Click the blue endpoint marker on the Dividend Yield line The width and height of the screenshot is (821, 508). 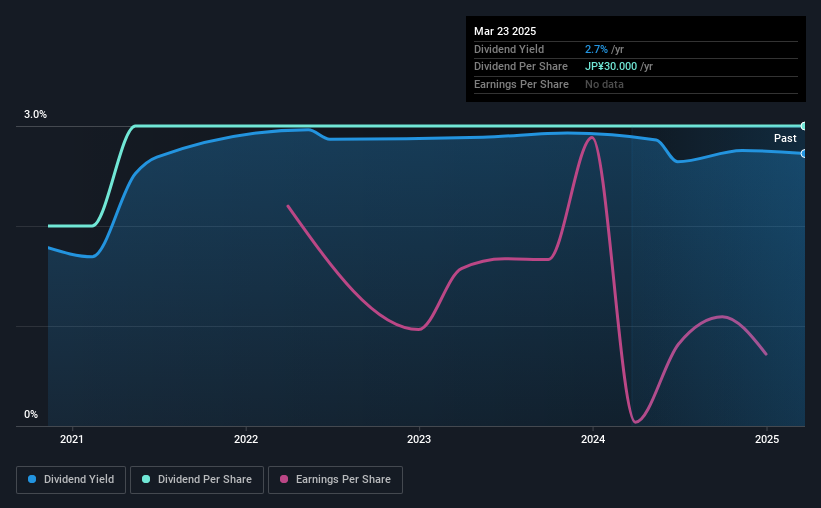tap(804, 153)
